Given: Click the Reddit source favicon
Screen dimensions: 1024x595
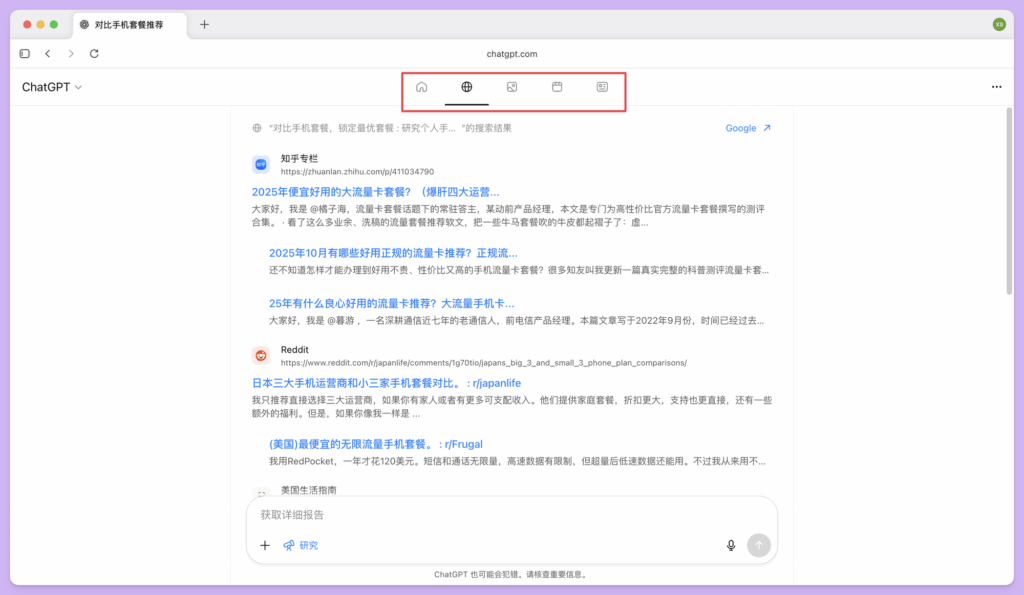Looking at the screenshot, I should click(260, 354).
